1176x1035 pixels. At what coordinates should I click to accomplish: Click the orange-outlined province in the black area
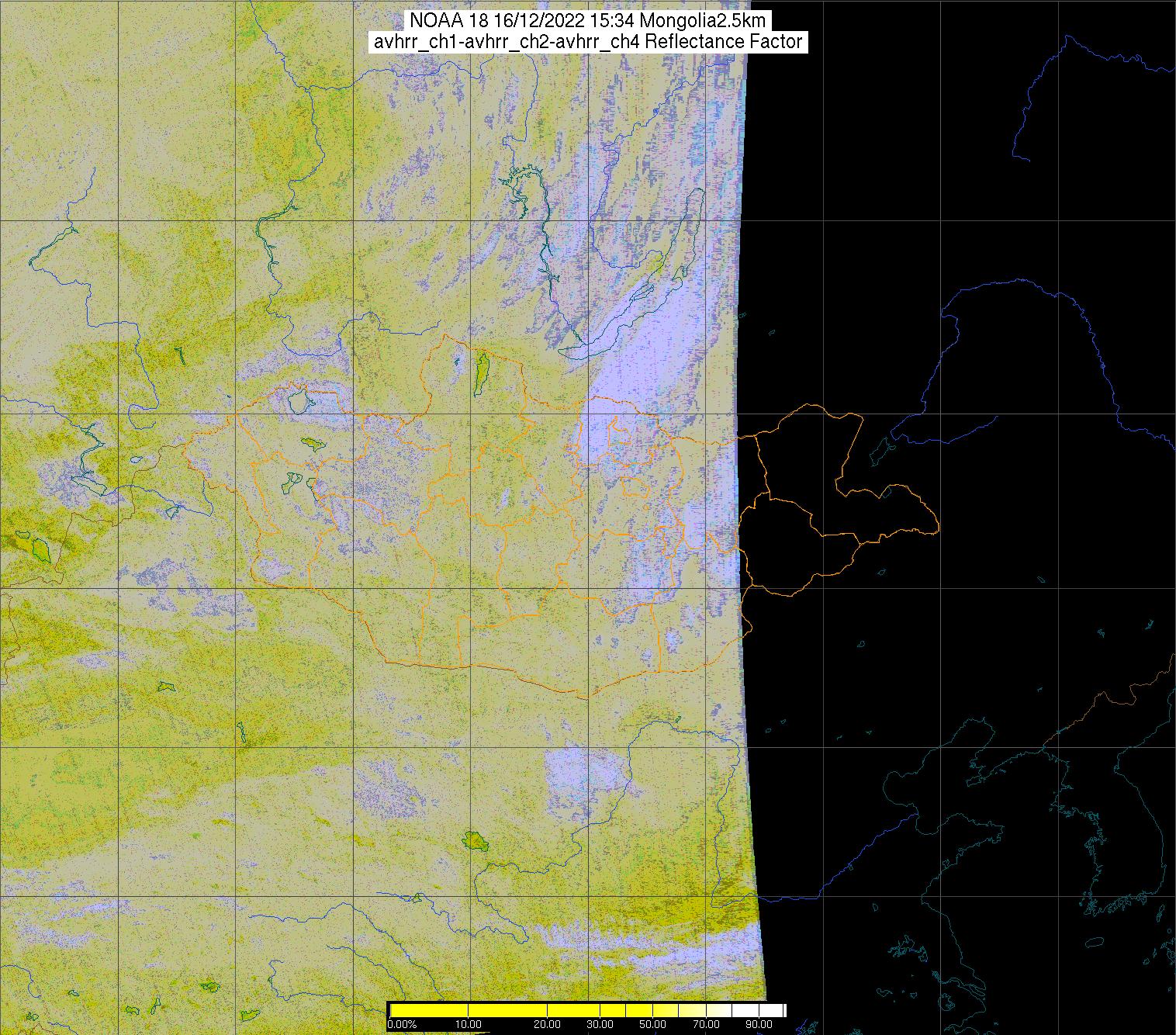pyautogui.click(x=807, y=450)
